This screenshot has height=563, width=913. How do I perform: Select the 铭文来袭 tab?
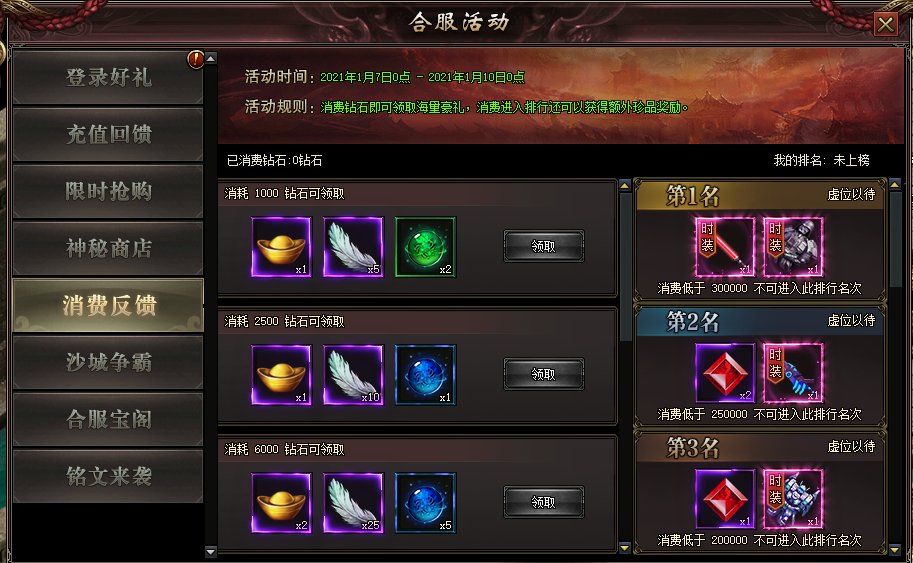pos(108,476)
